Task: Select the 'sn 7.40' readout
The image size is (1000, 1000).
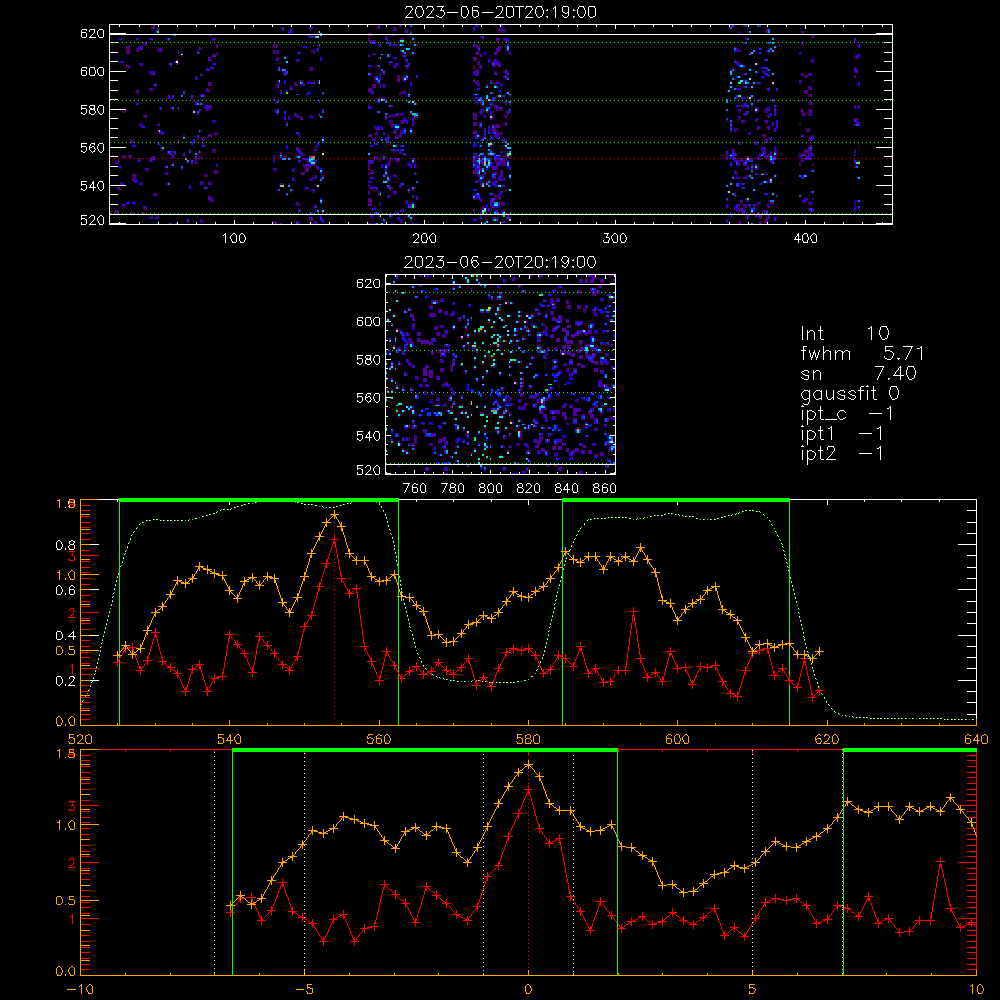Action: pyautogui.click(x=858, y=373)
